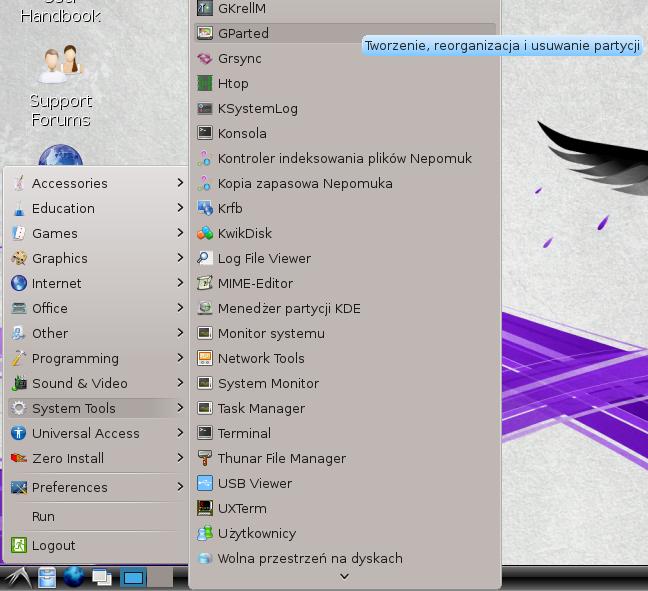
Task: Click the Grsync icon
Action: pyautogui.click(x=205, y=59)
